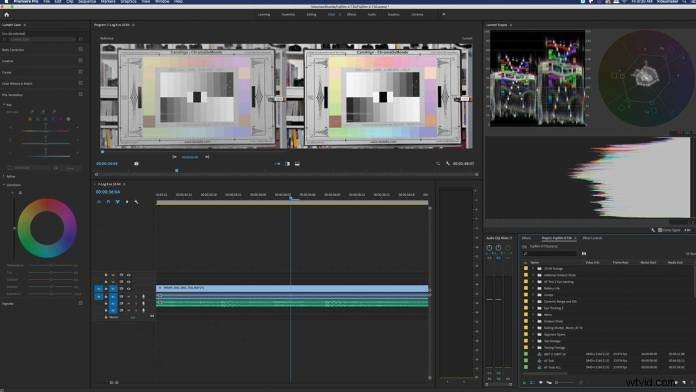
Task: Go to the Home screen icon
Action: click(6, 15)
